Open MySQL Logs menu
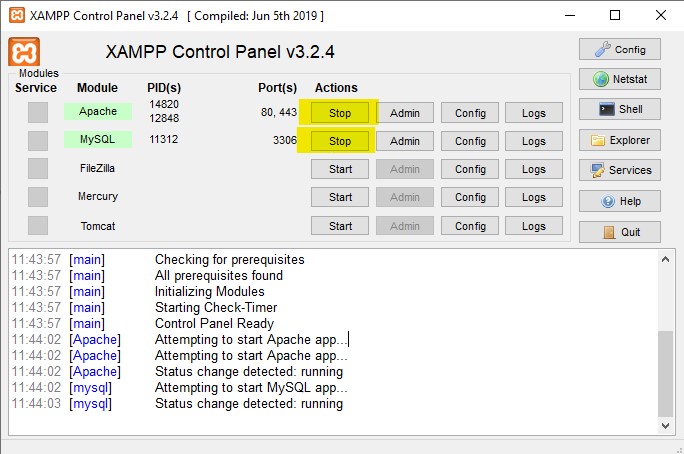This screenshot has width=684, height=454. point(534,141)
